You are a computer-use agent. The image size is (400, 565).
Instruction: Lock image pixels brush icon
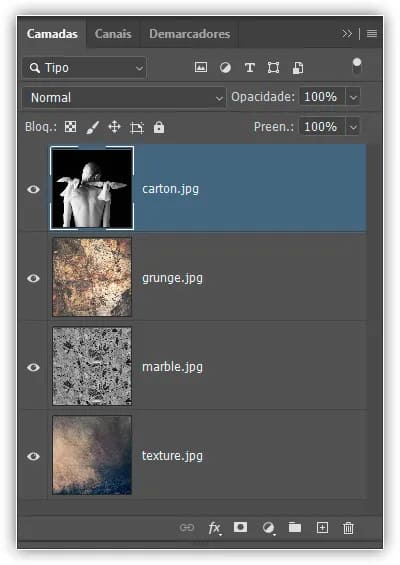93,127
